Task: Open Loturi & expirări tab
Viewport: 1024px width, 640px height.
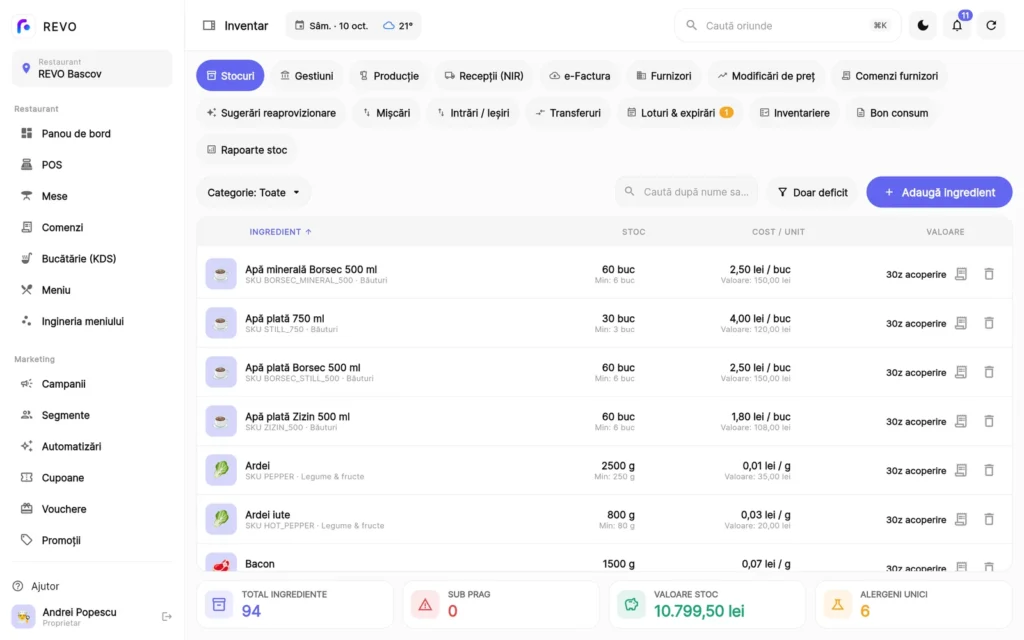Action: tap(680, 113)
